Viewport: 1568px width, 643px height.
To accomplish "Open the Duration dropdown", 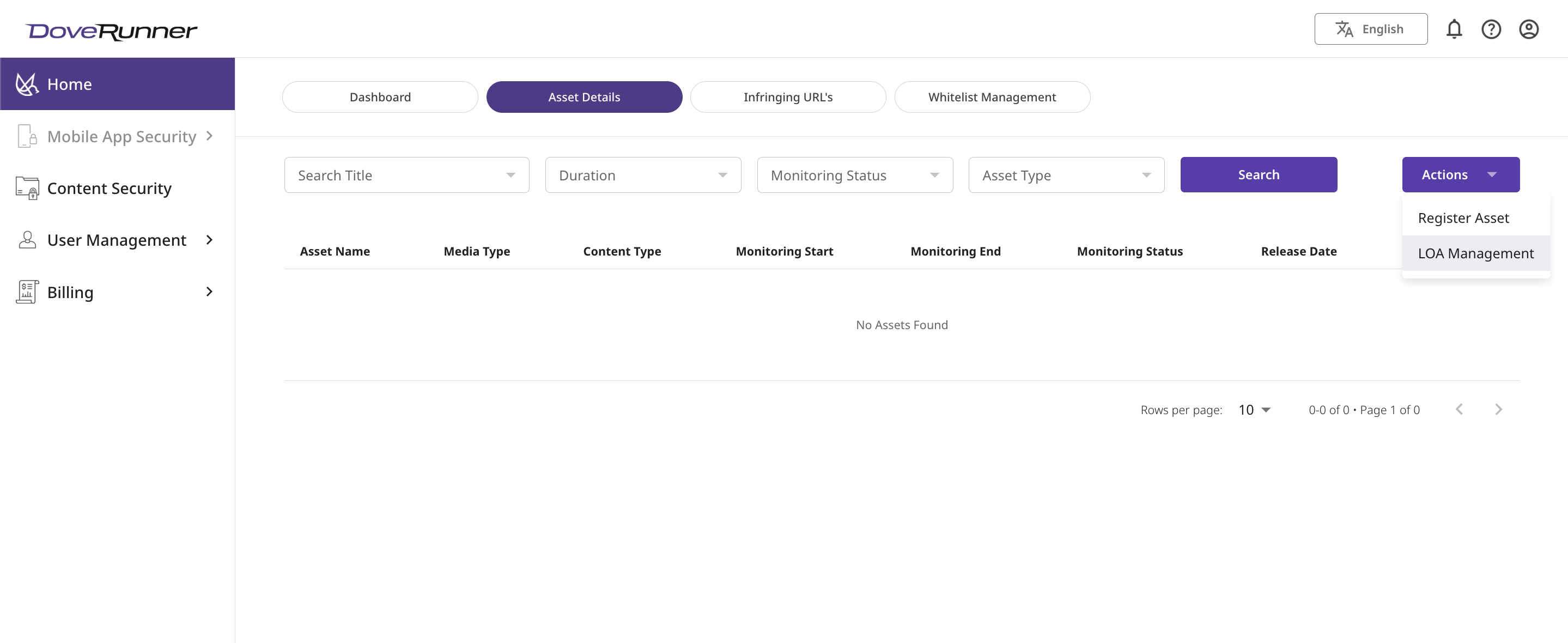I will coord(643,175).
